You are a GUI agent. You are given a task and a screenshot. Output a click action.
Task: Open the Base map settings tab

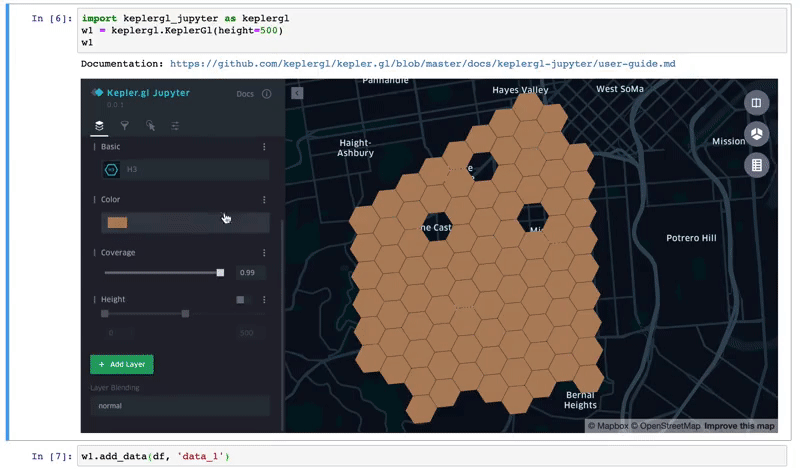click(x=175, y=126)
